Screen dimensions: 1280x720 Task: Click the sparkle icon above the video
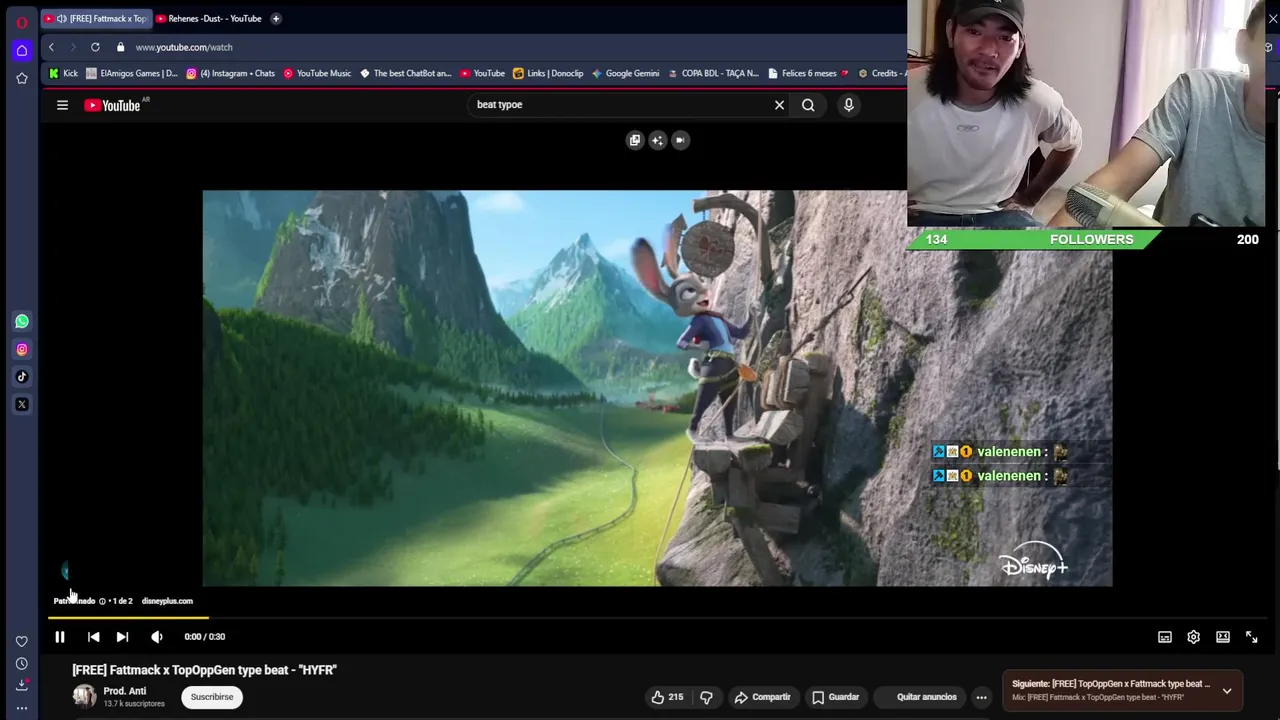pyautogui.click(x=657, y=140)
